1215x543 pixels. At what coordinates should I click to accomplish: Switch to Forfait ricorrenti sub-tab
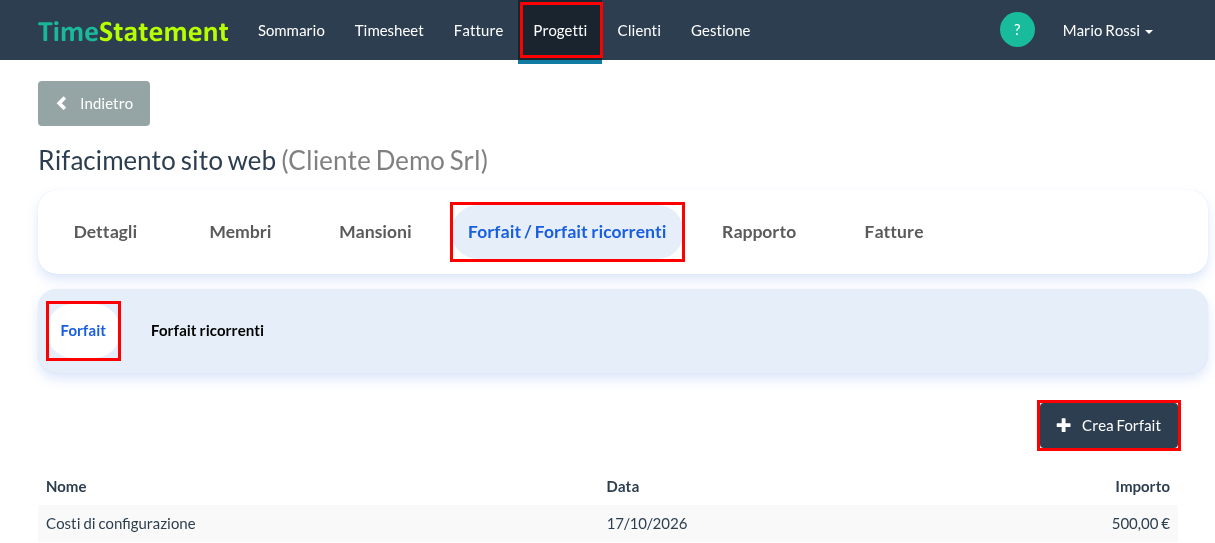[207, 330]
